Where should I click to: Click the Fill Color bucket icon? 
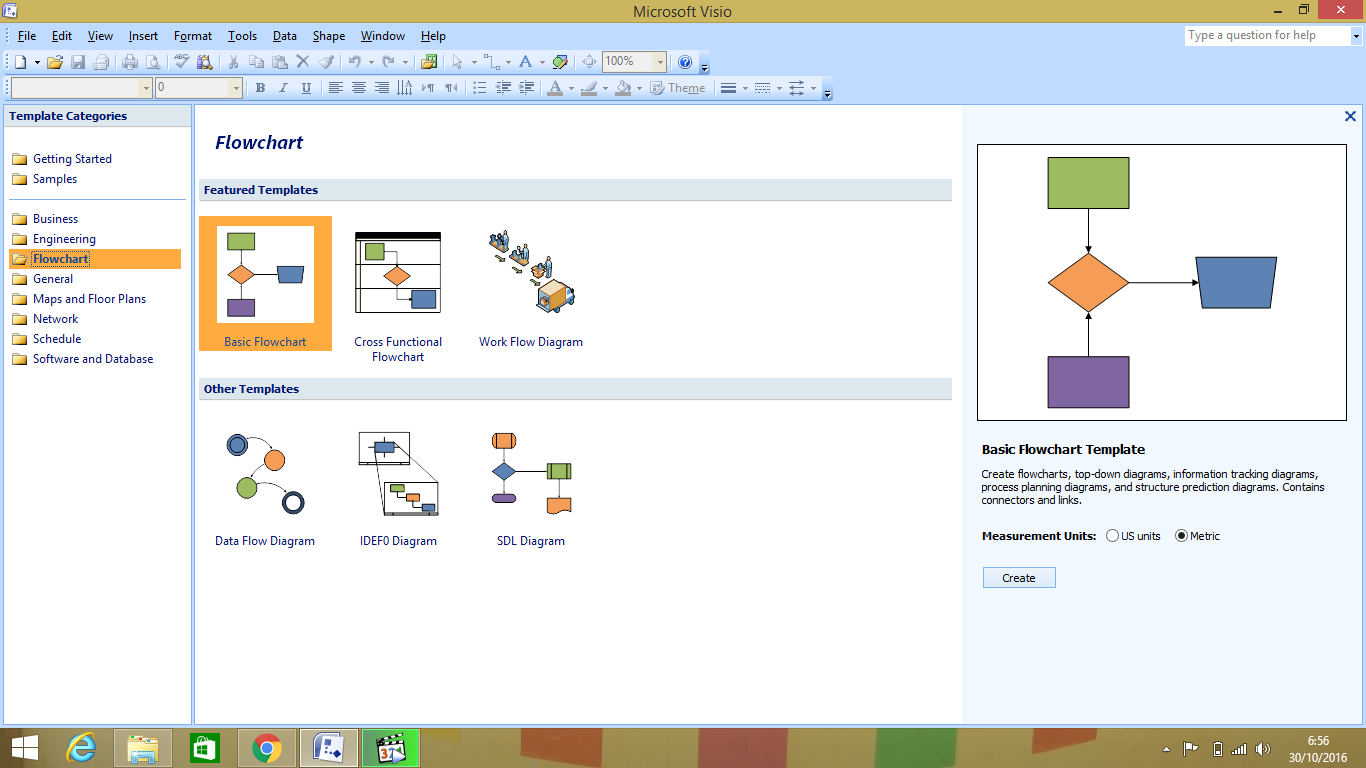623,88
